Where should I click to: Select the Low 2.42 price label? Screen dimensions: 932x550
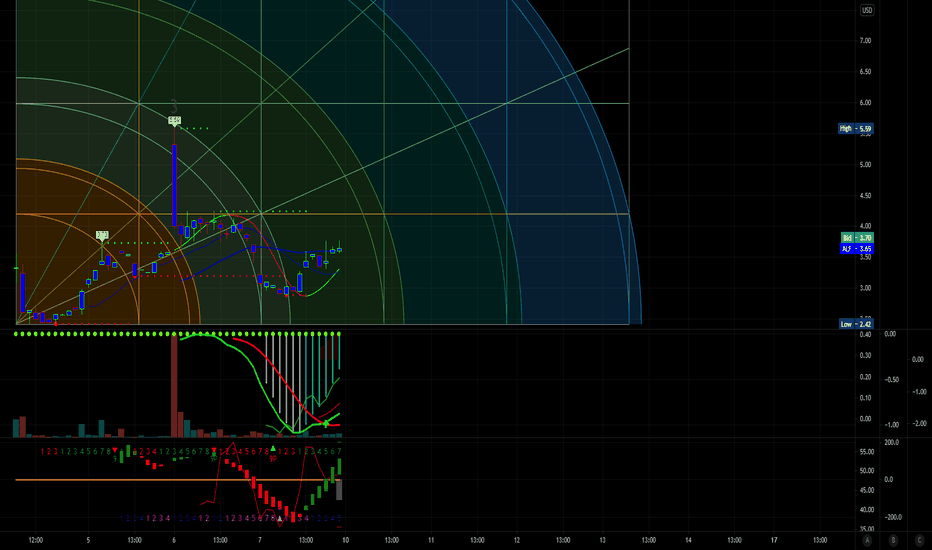pyautogui.click(x=855, y=324)
